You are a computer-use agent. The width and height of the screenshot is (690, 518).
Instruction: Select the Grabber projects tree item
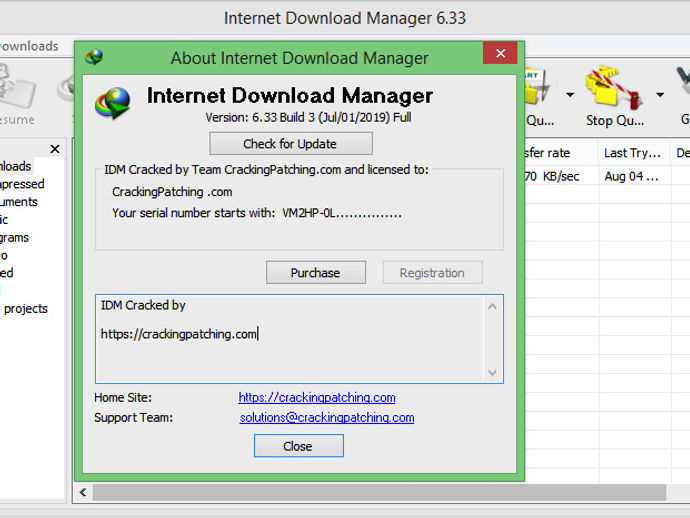point(25,309)
